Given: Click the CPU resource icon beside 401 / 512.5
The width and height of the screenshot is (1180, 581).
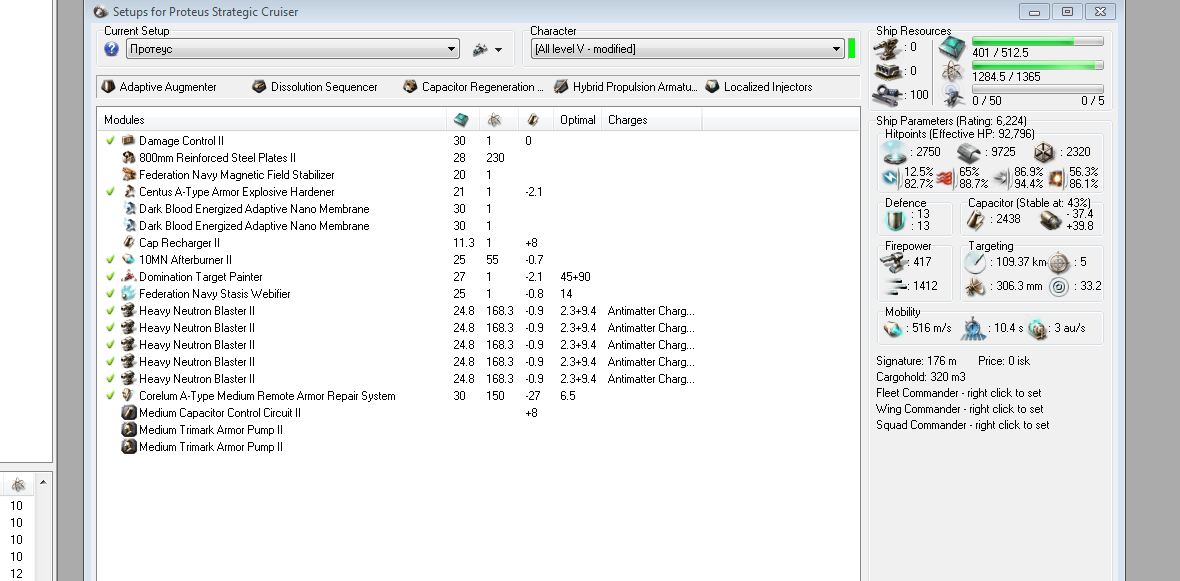Looking at the screenshot, I should tap(952, 47).
